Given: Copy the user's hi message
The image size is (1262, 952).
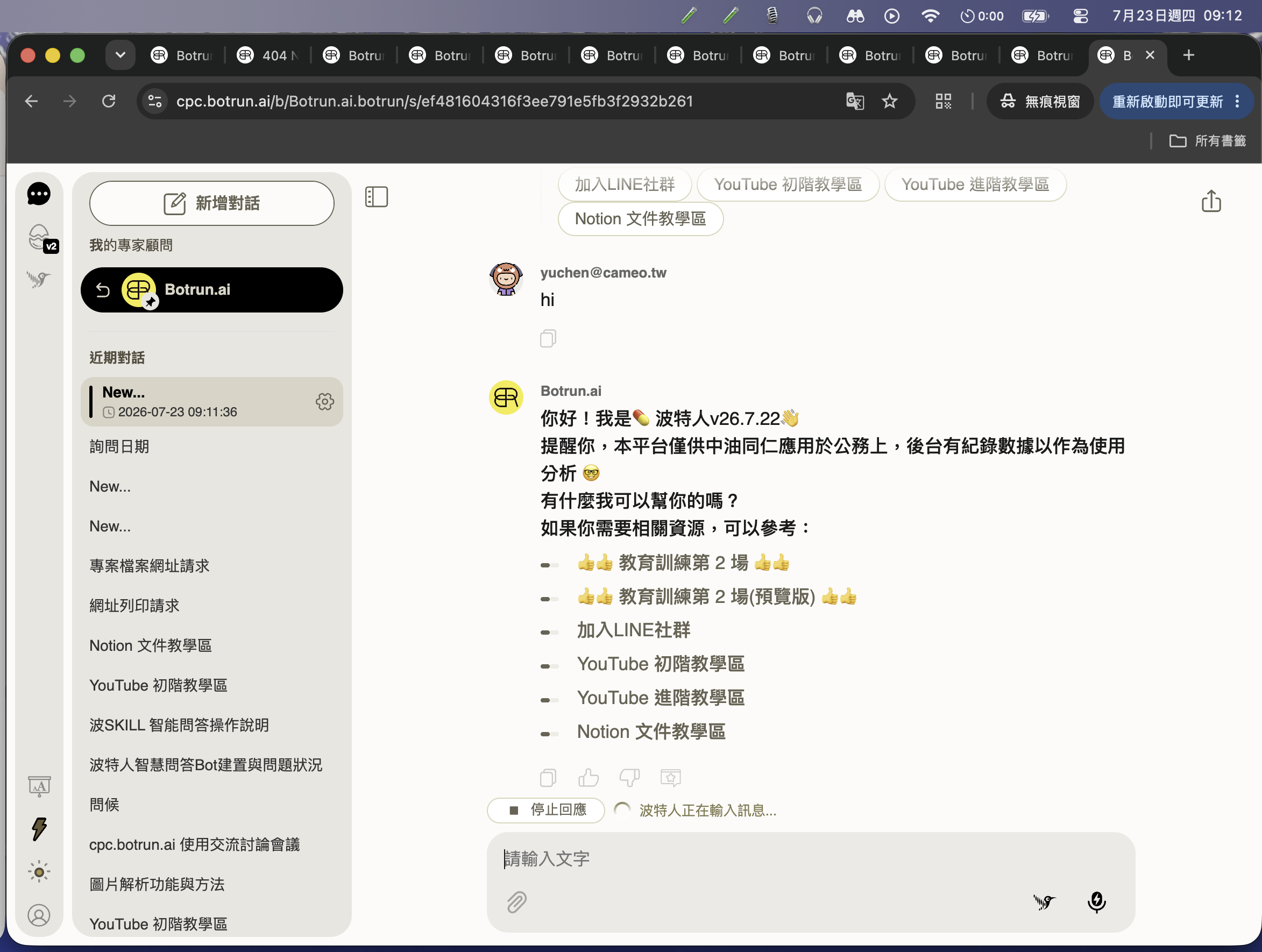Looking at the screenshot, I should (548, 338).
